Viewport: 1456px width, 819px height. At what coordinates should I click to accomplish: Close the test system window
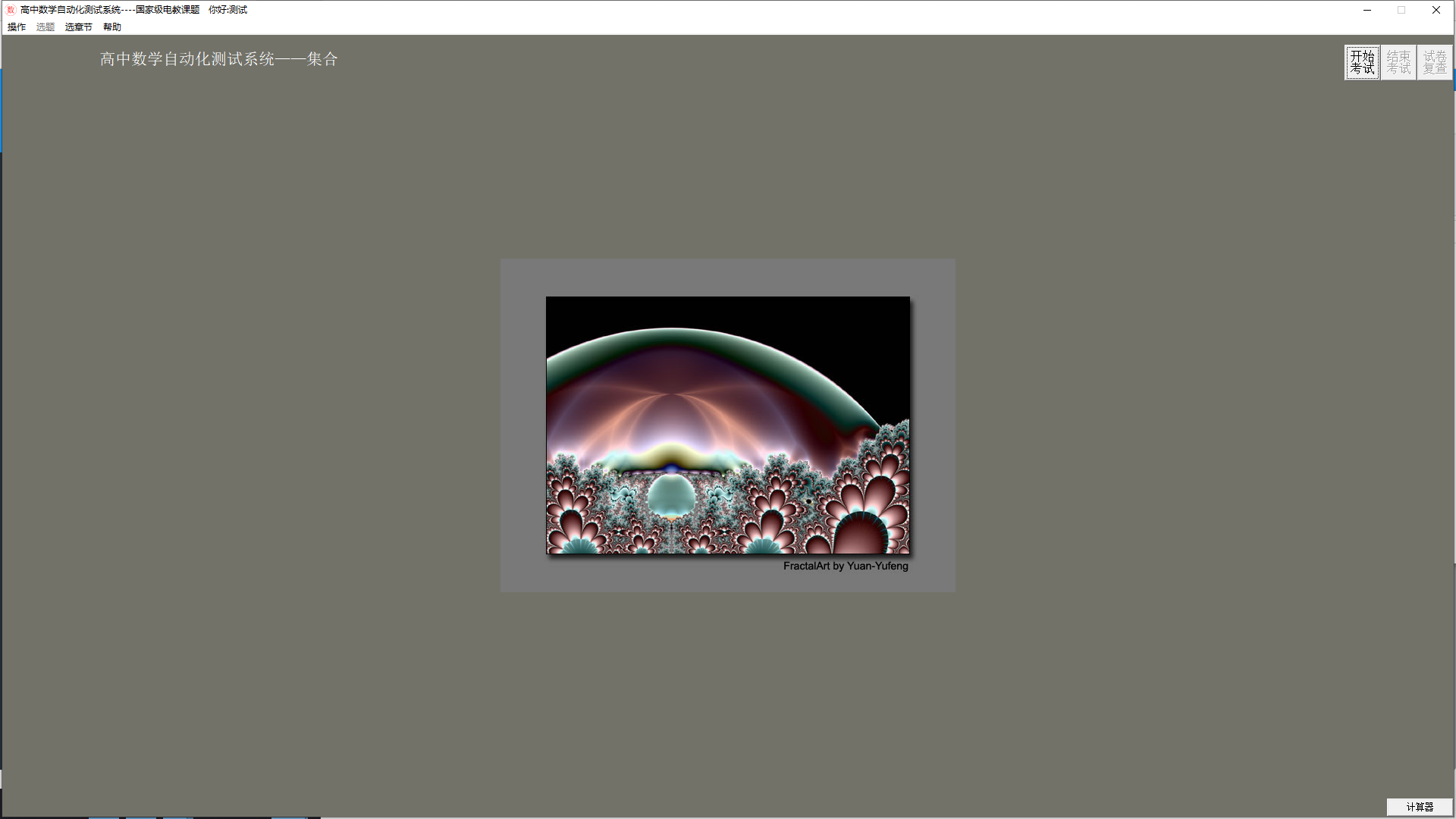(1436, 10)
